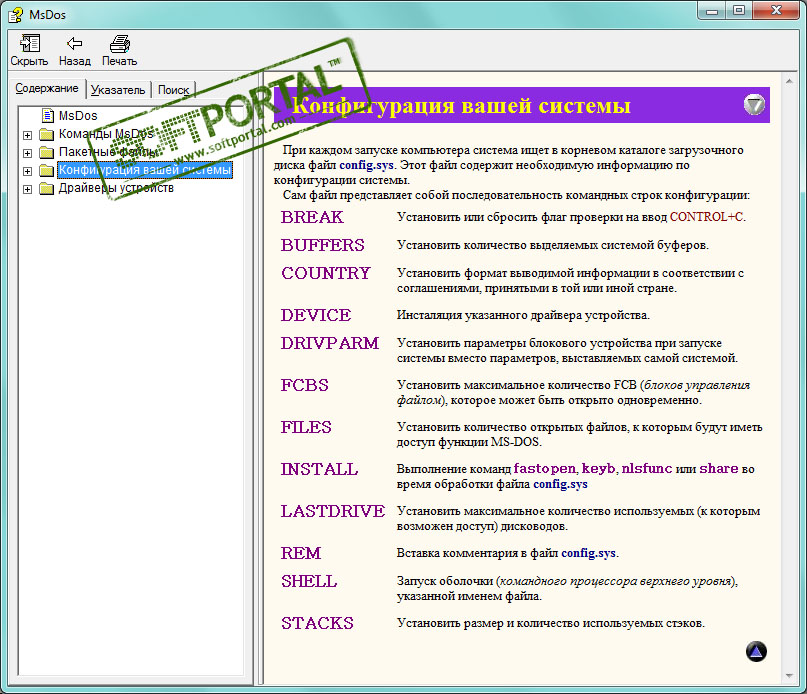The width and height of the screenshot is (807, 694).
Task: Close the MsDos help window
Action: tap(777, 11)
